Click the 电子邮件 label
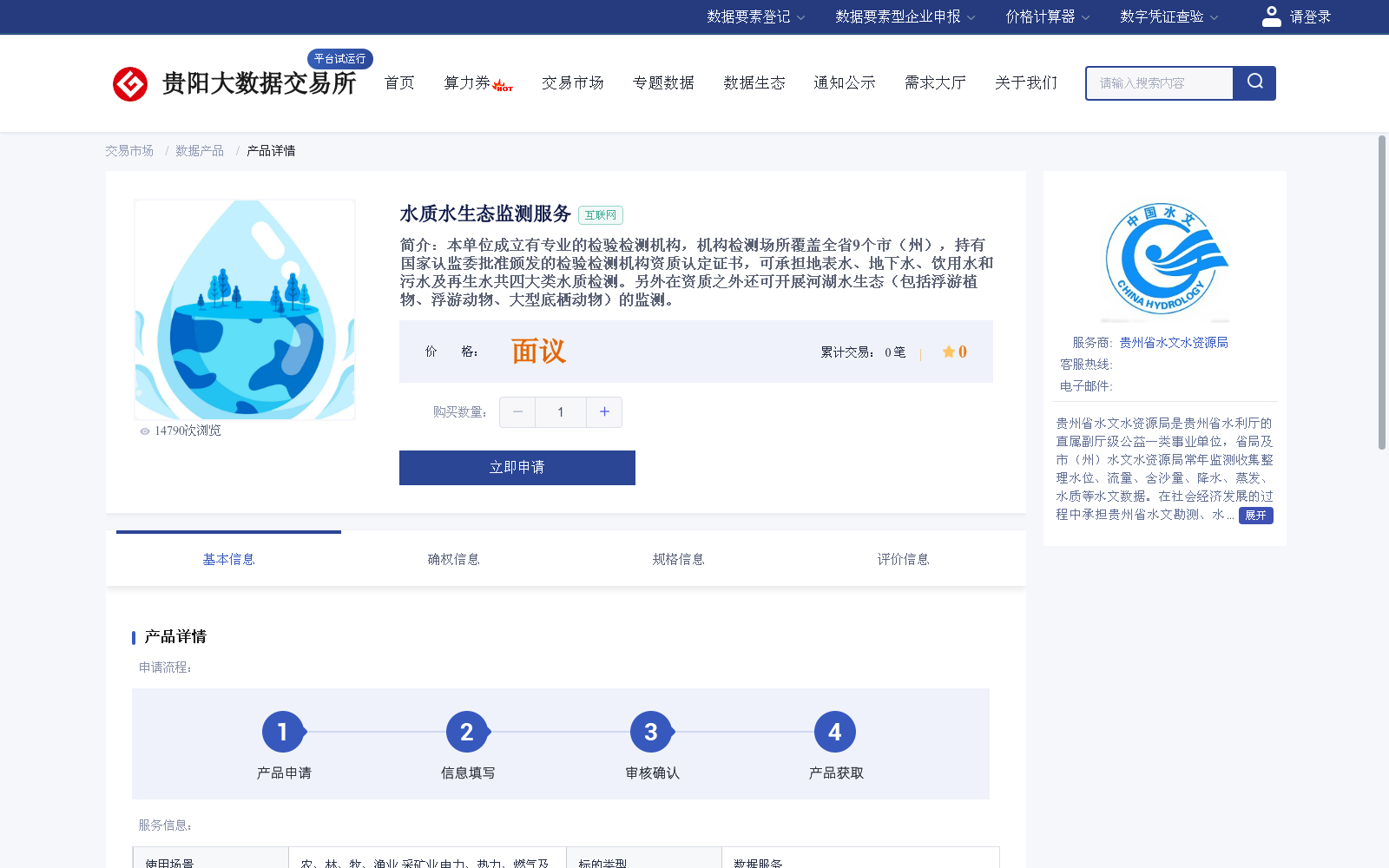Screen dimensions: 1389x868 point(1086,386)
